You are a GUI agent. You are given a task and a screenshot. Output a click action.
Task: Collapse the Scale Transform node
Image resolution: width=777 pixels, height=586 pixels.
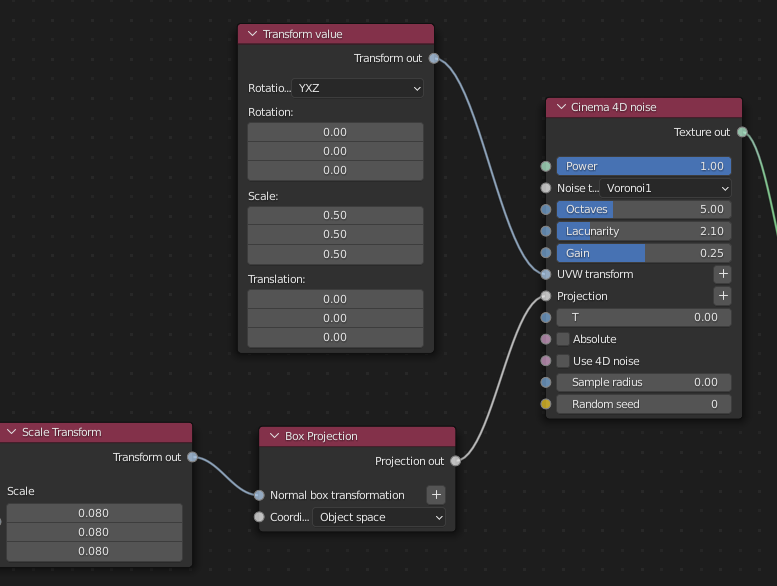point(12,432)
